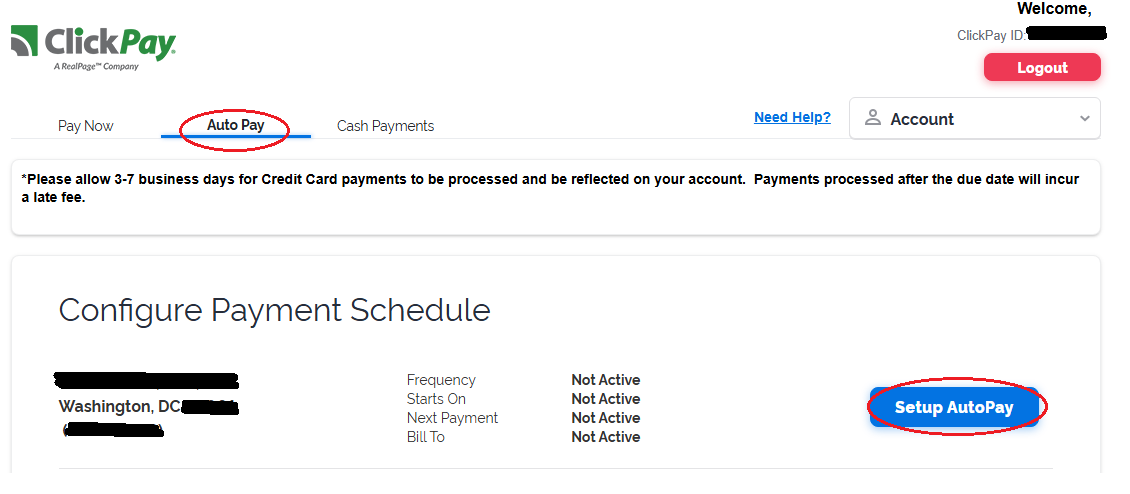Start the Setup AutoPay button

[954, 407]
